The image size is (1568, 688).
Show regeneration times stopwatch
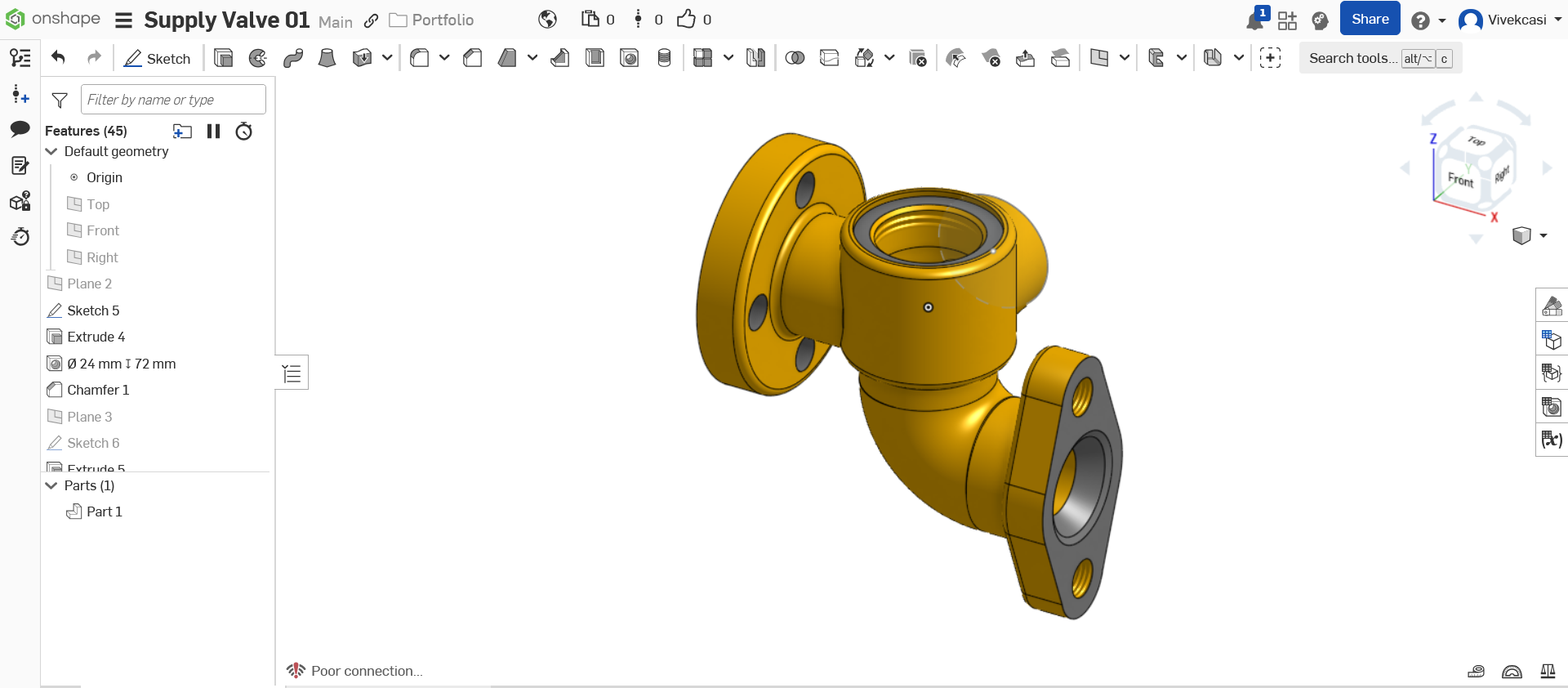click(x=243, y=131)
